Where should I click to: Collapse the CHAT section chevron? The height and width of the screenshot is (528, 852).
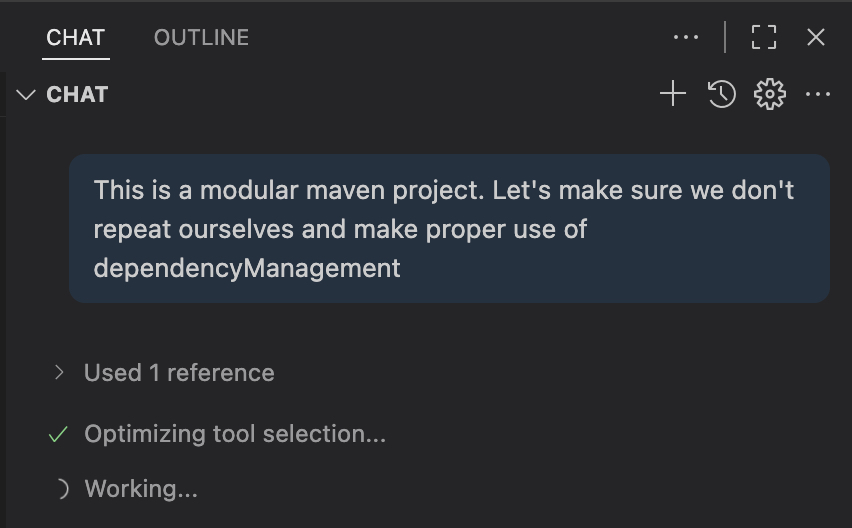pos(26,95)
